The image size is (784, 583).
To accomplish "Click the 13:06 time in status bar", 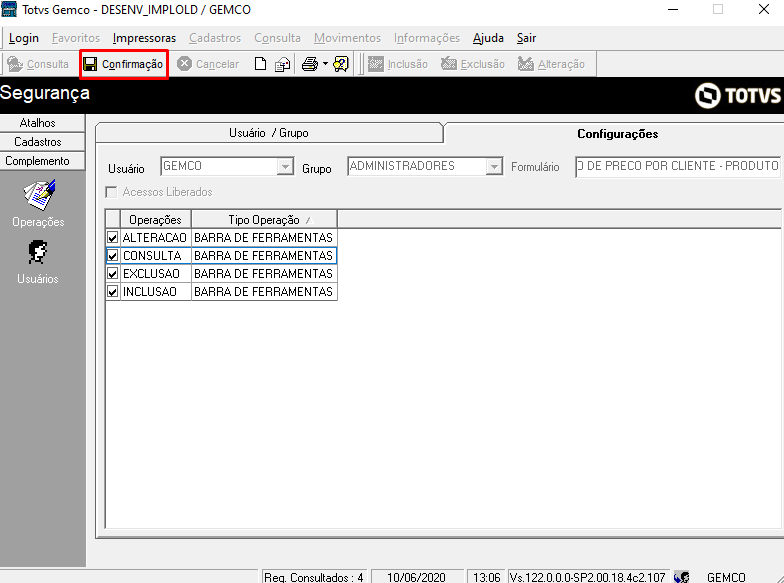I will (486, 577).
